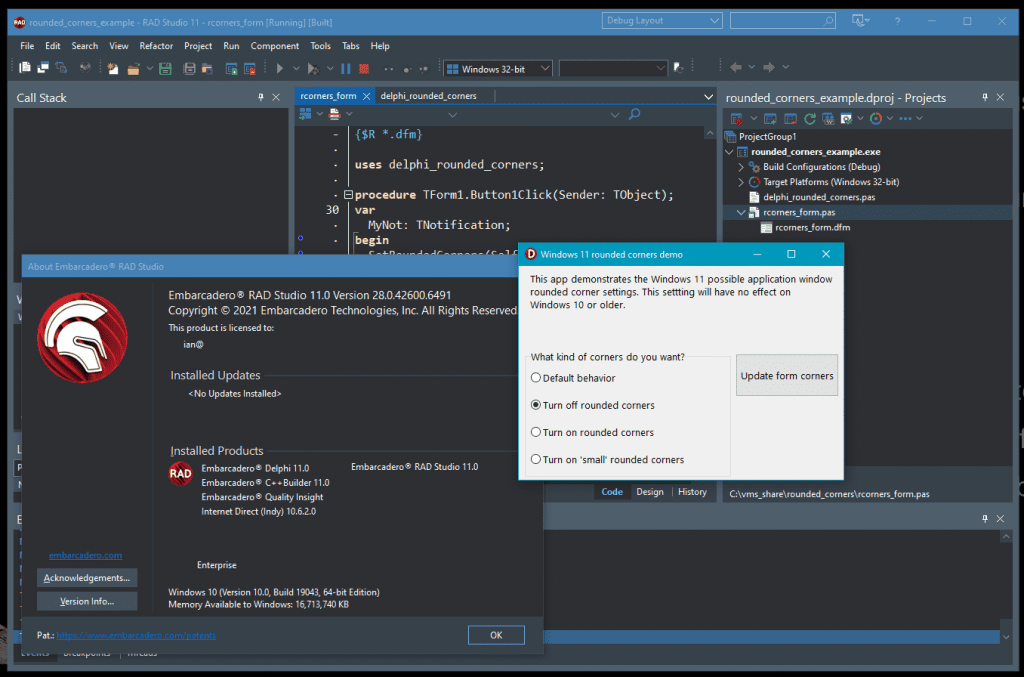Pause the running program with the pause icon
The width and height of the screenshot is (1024, 677).
click(346, 68)
